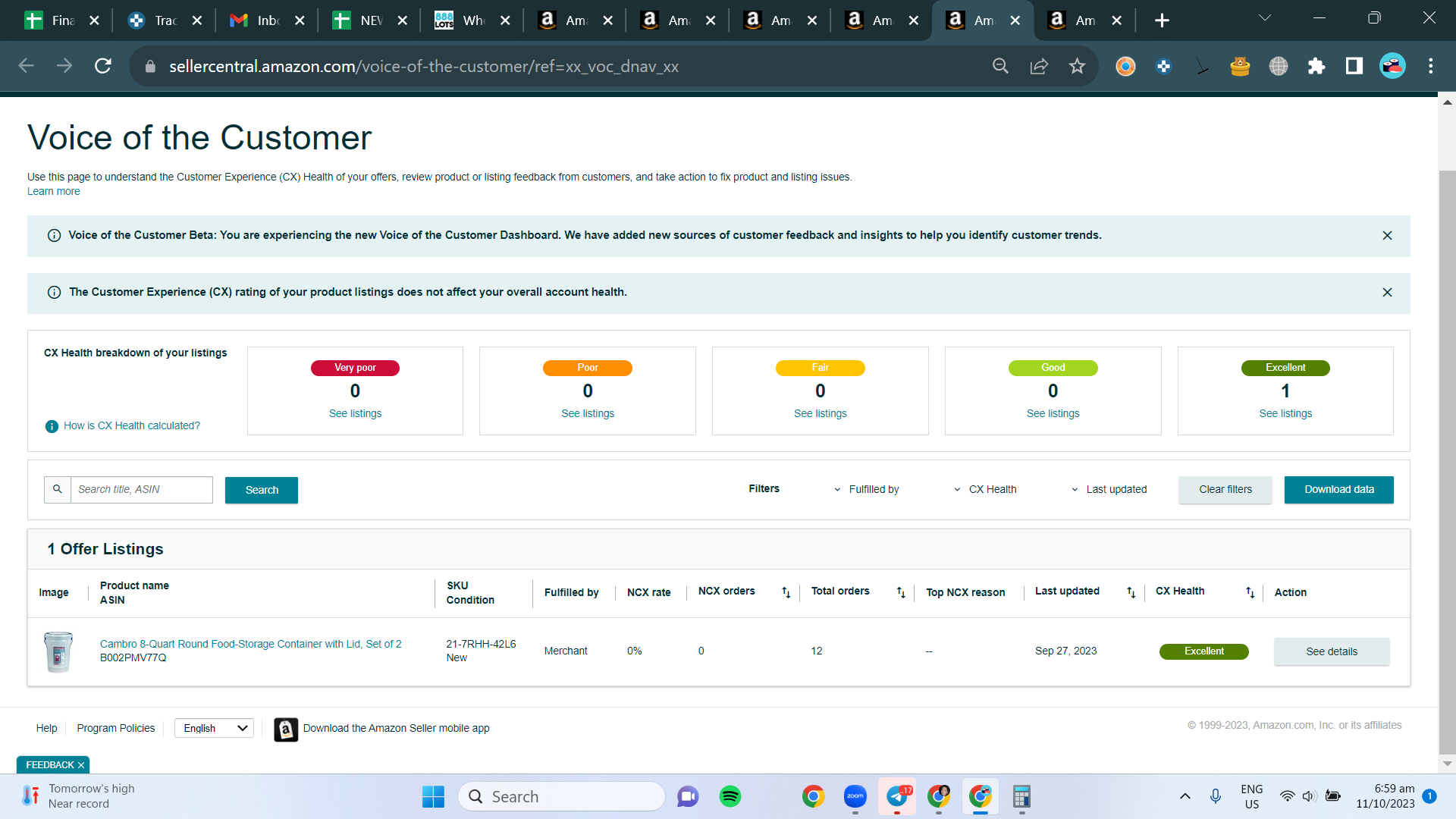1456x819 pixels.
Task: Open the zoom magnifier icon in address bar
Action: (x=1001, y=66)
